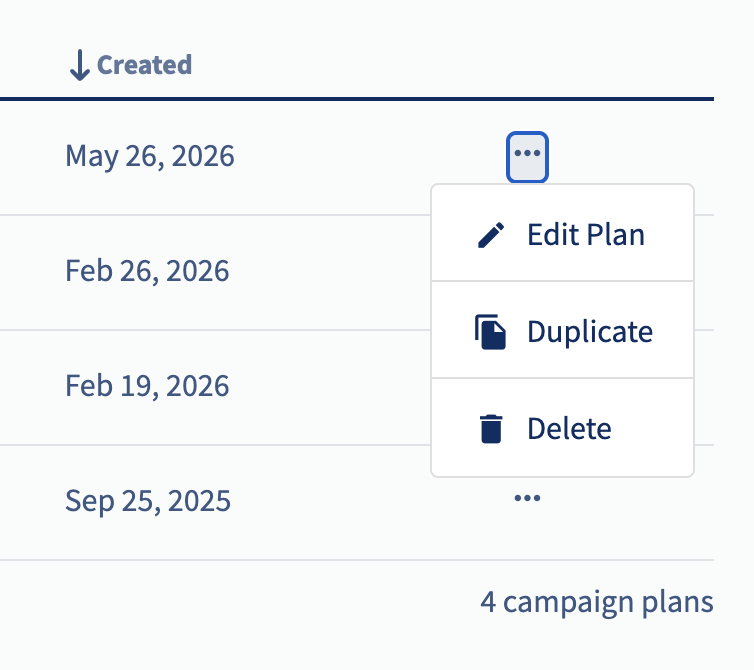Click the trash can icon beside Delete

491,428
